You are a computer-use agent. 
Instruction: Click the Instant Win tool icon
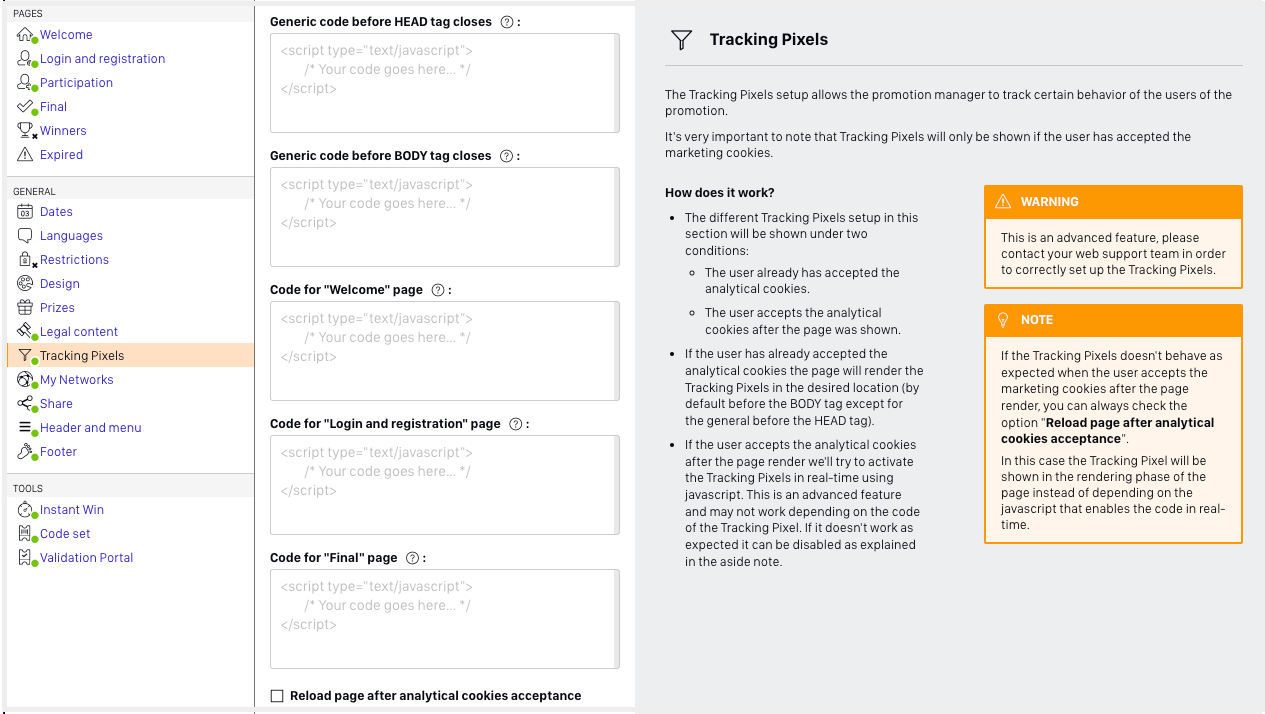pos(24,509)
